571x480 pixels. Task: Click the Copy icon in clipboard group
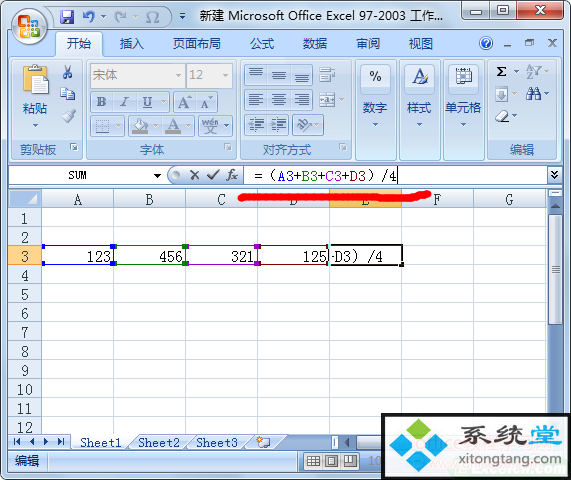[68, 94]
